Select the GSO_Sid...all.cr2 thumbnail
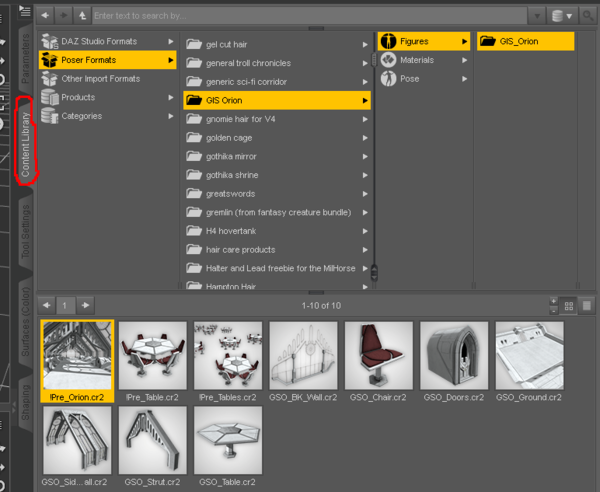 pyautogui.click(x=77, y=446)
